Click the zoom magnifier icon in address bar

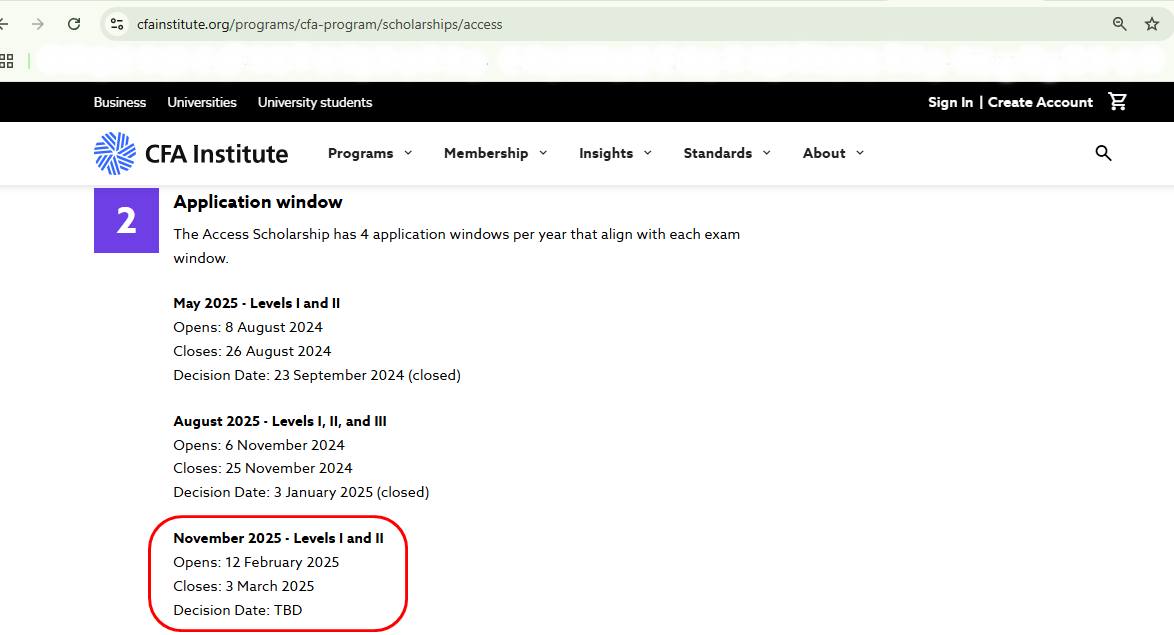[x=1119, y=24]
